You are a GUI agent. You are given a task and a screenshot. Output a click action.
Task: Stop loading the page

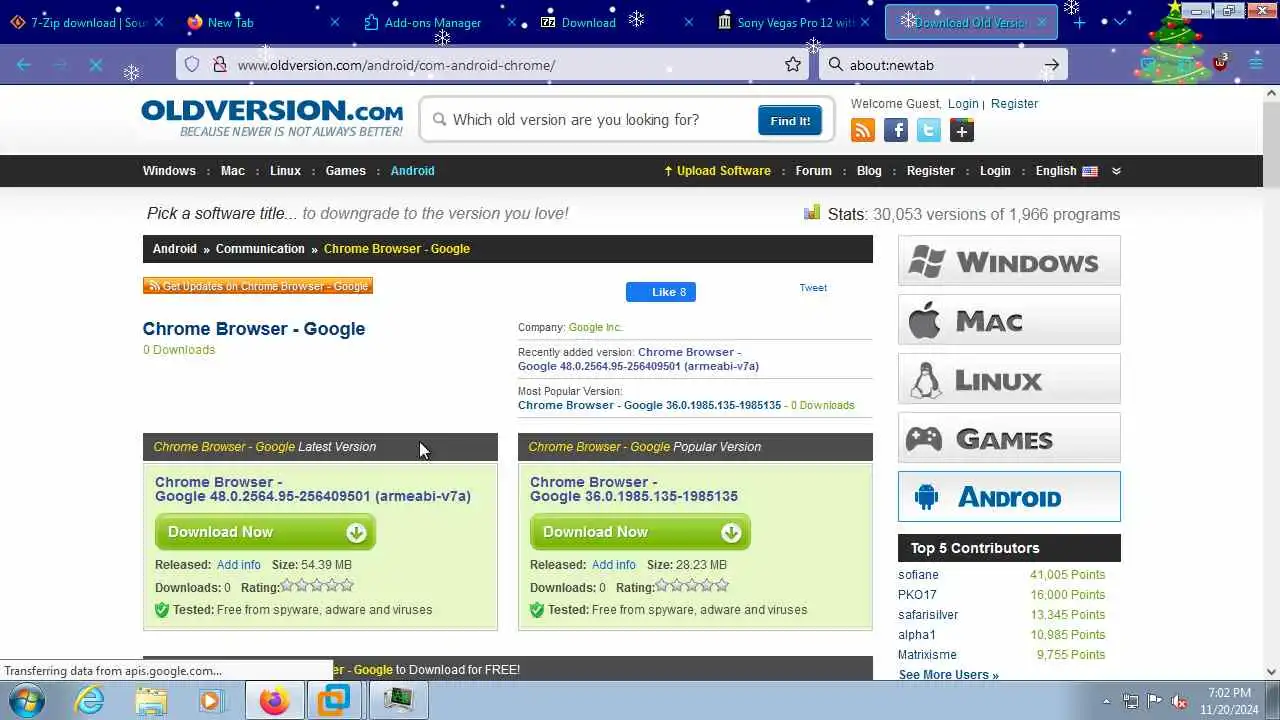(x=96, y=65)
